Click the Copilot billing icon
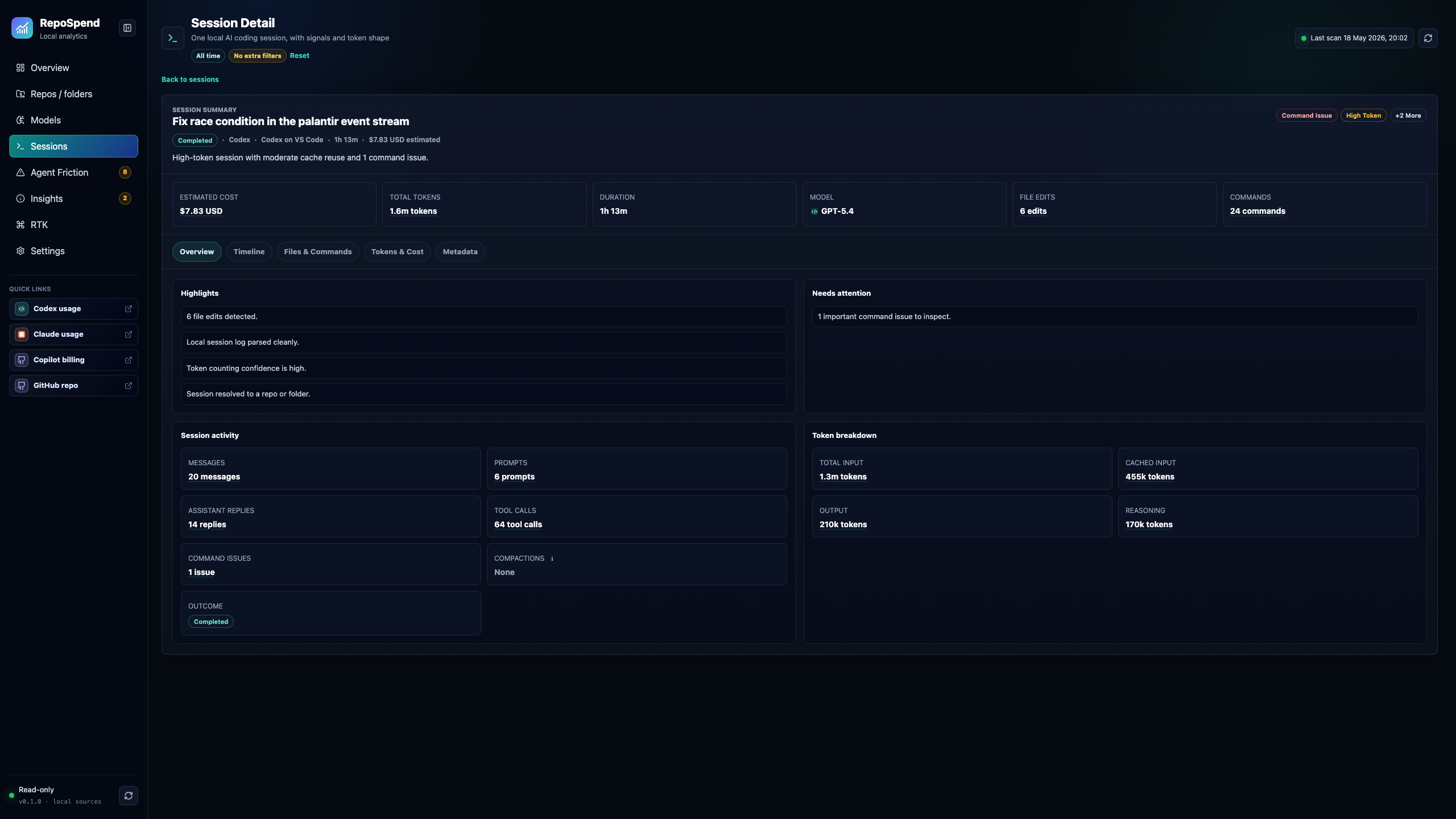The image size is (1456, 819). [x=22, y=360]
